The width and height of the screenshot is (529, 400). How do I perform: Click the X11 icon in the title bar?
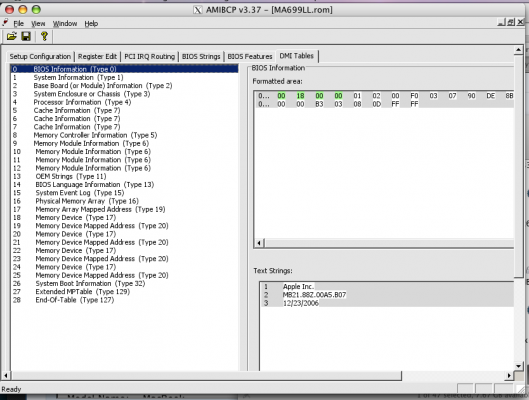click(x=198, y=10)
